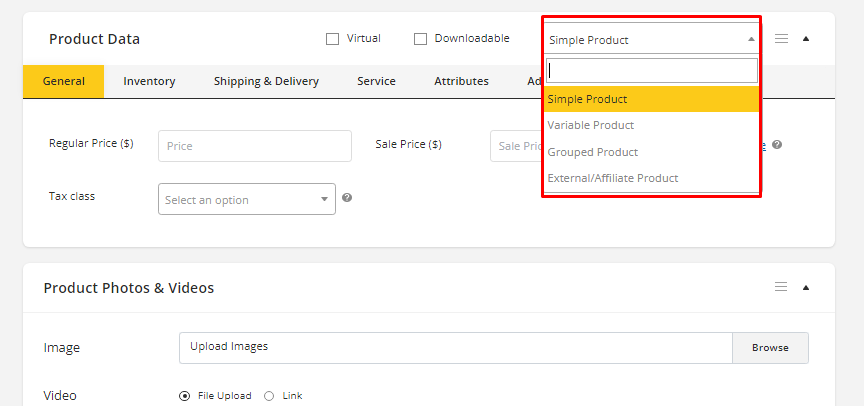The image size is (864, 406).
Task: Collapse the Product Photos & Videos section
Action: pos(806,287)
